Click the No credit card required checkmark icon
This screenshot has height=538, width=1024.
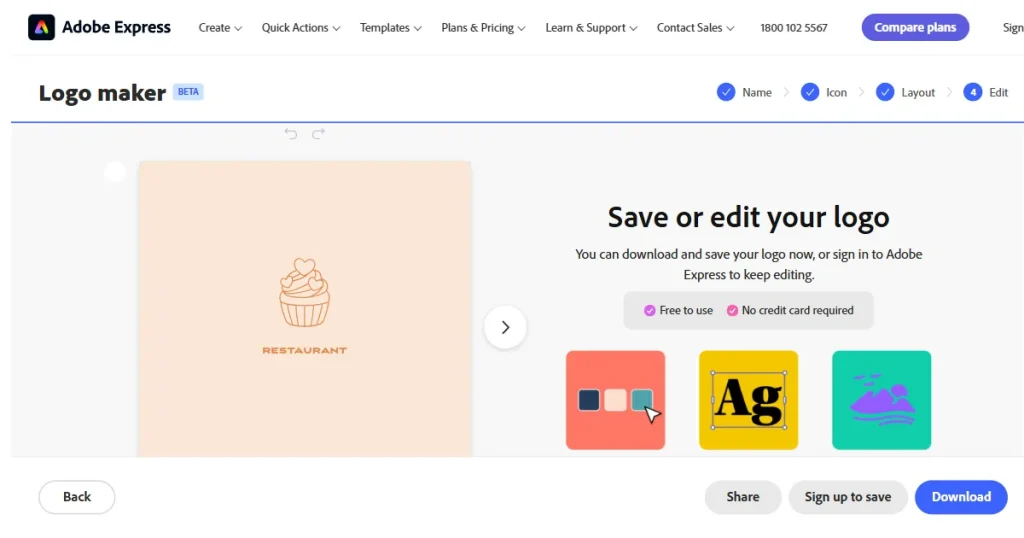click(732, 311)
